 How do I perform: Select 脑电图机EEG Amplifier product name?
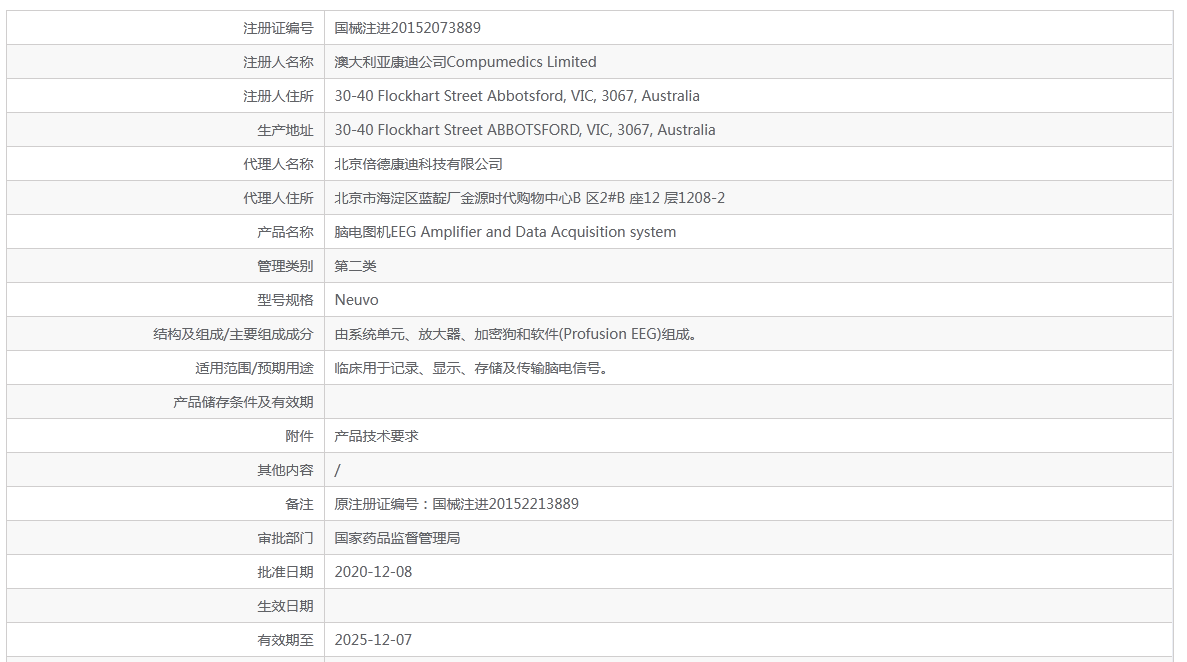coord(505,233)
